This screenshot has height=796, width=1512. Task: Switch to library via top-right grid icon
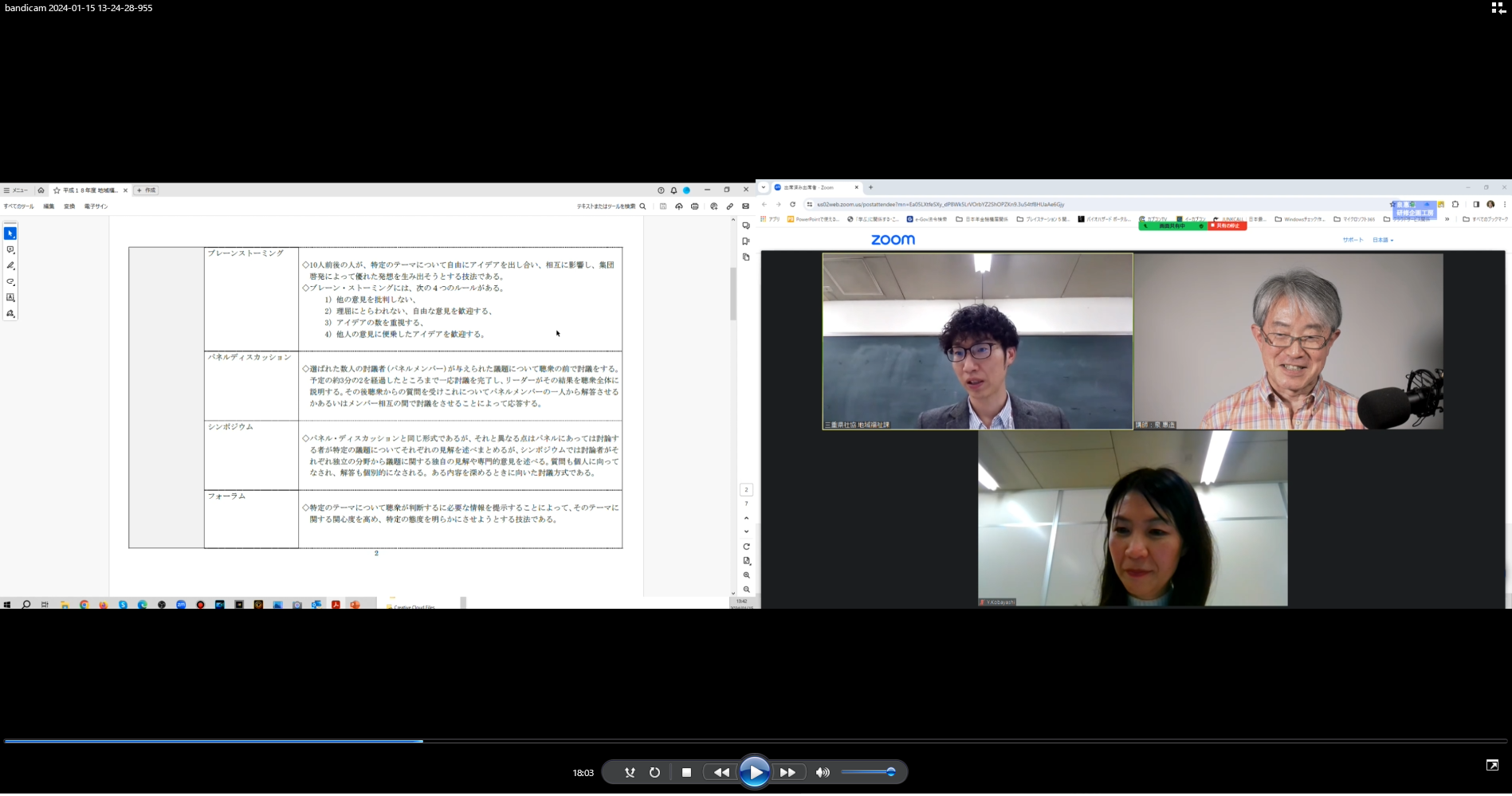1498,8
